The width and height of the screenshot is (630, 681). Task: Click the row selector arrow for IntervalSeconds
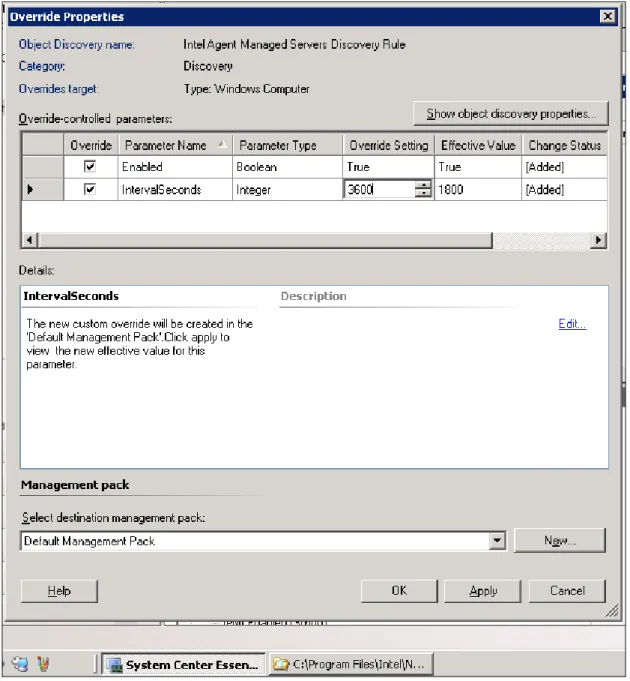tap(43, 190)
